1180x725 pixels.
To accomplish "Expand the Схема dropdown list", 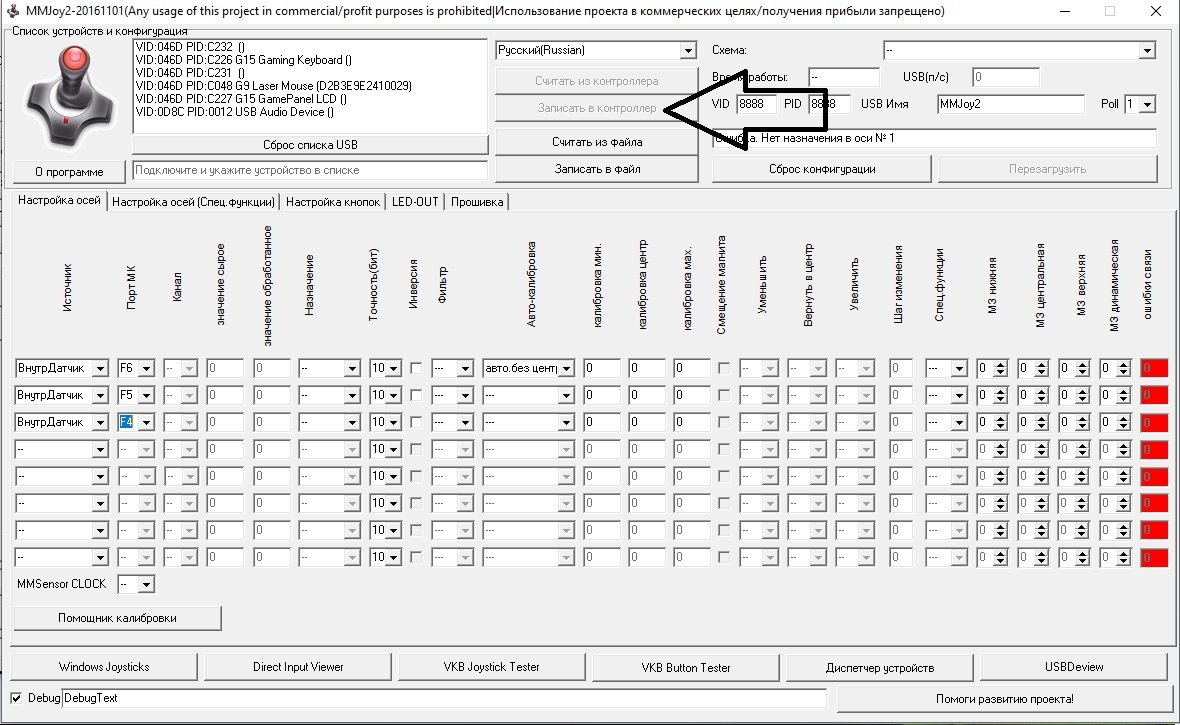I will tap(1019, 50).
